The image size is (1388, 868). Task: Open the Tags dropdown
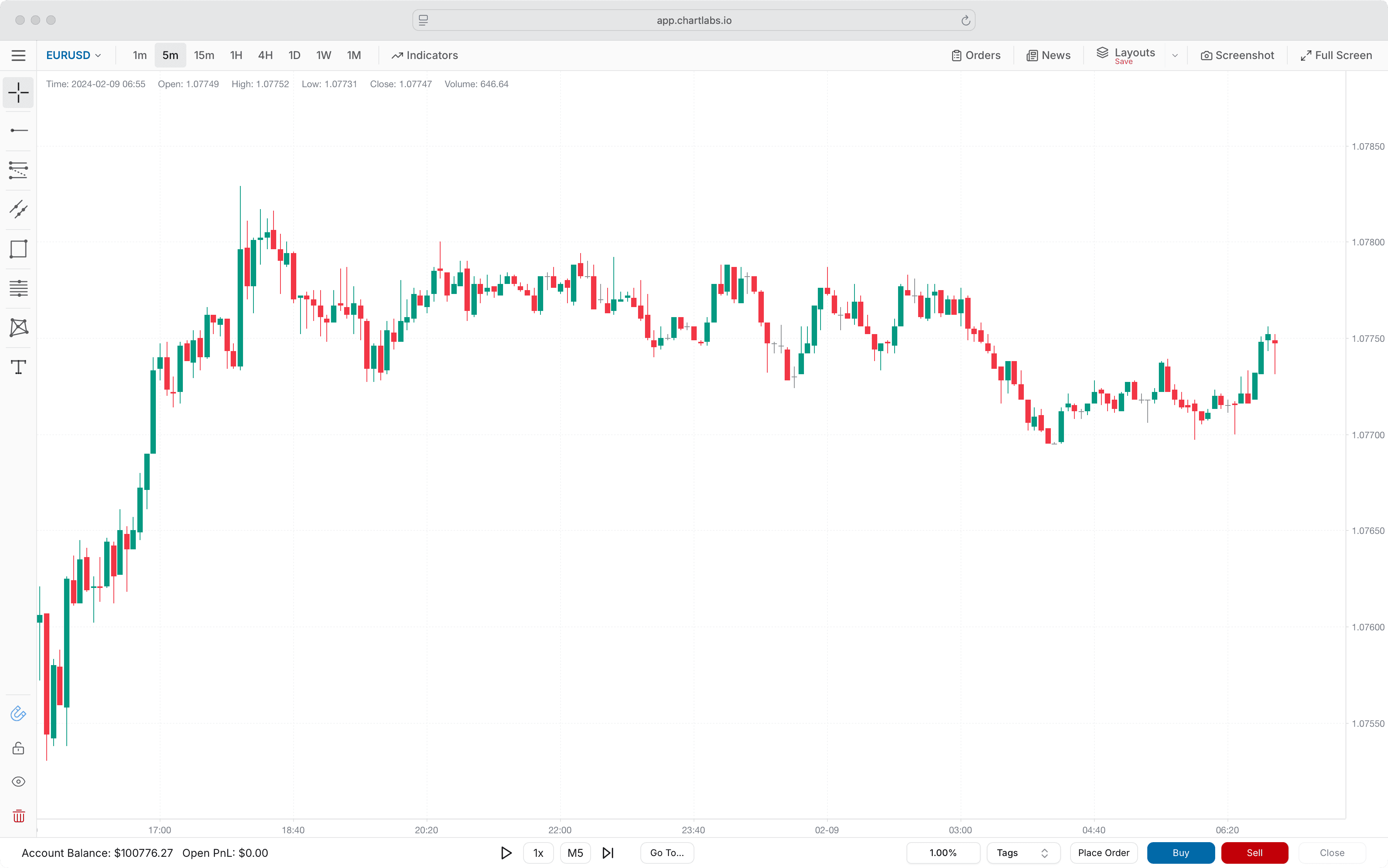(1023, 853)
